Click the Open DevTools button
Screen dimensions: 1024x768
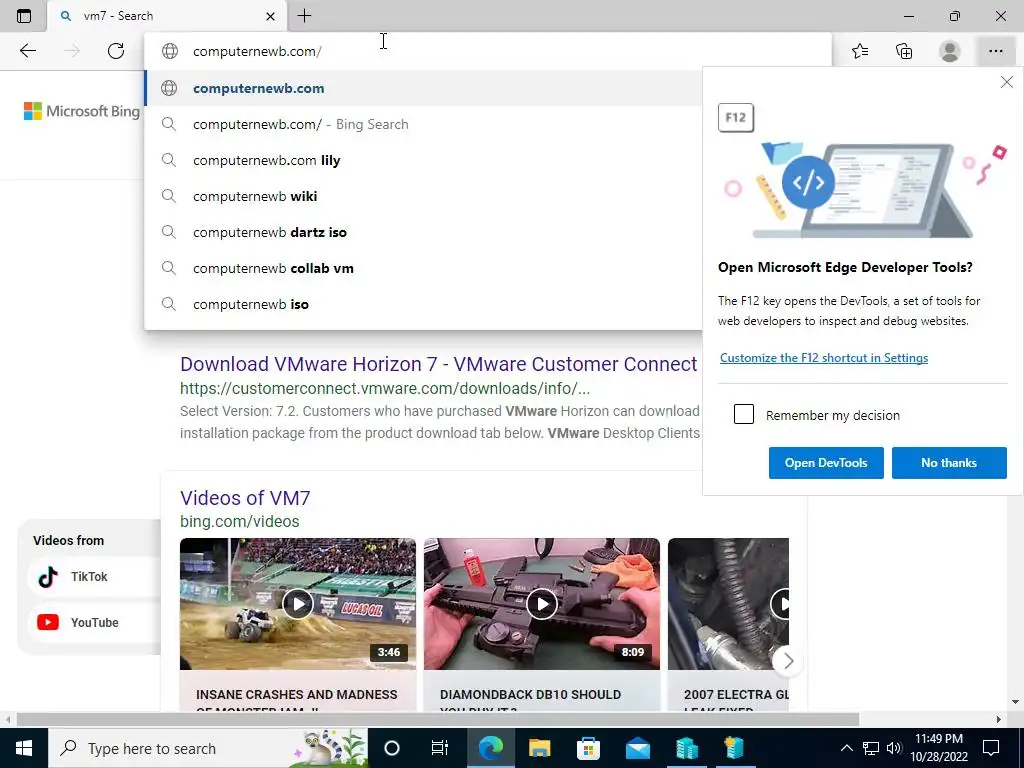click(826, 462)
